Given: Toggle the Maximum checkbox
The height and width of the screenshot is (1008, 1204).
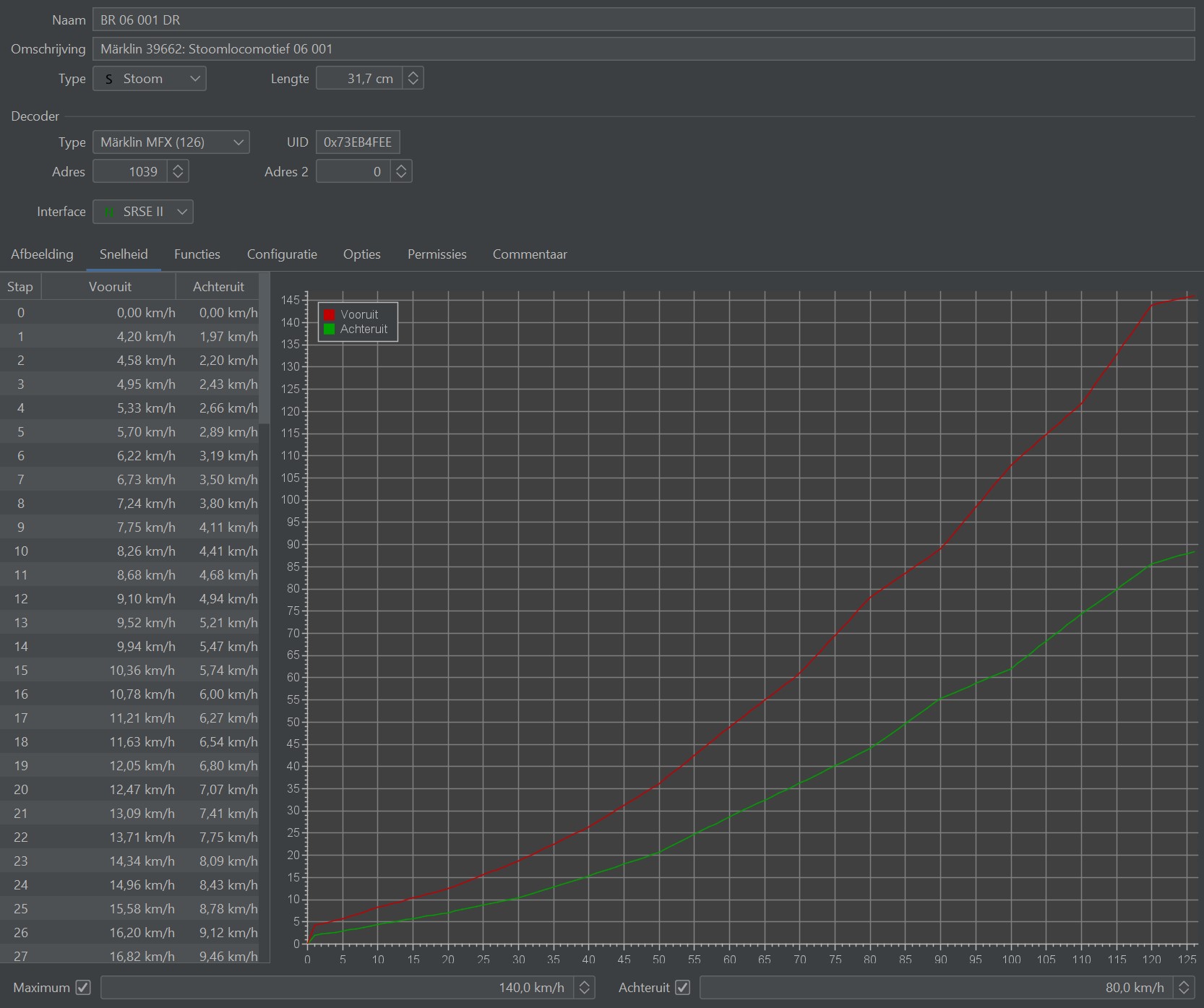Looking at the screenshot, I should [83, 987].
